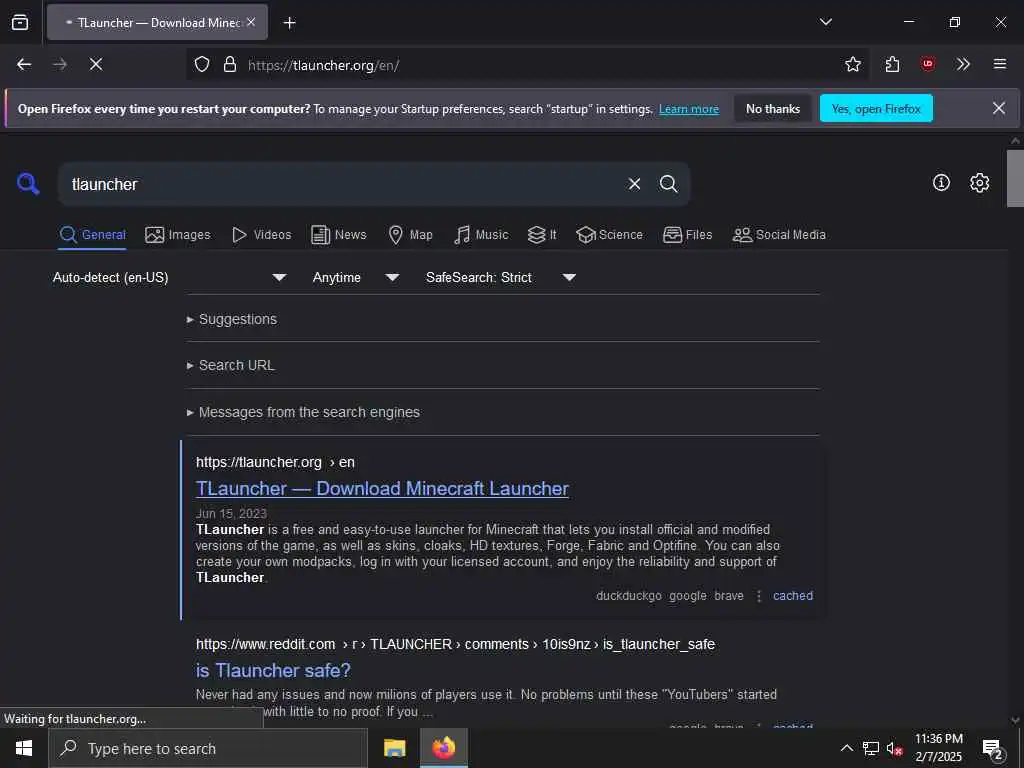Screen dimensions: 1024x768
Task: Open uBlock Origin extension icon
Action: click(927, 64)
